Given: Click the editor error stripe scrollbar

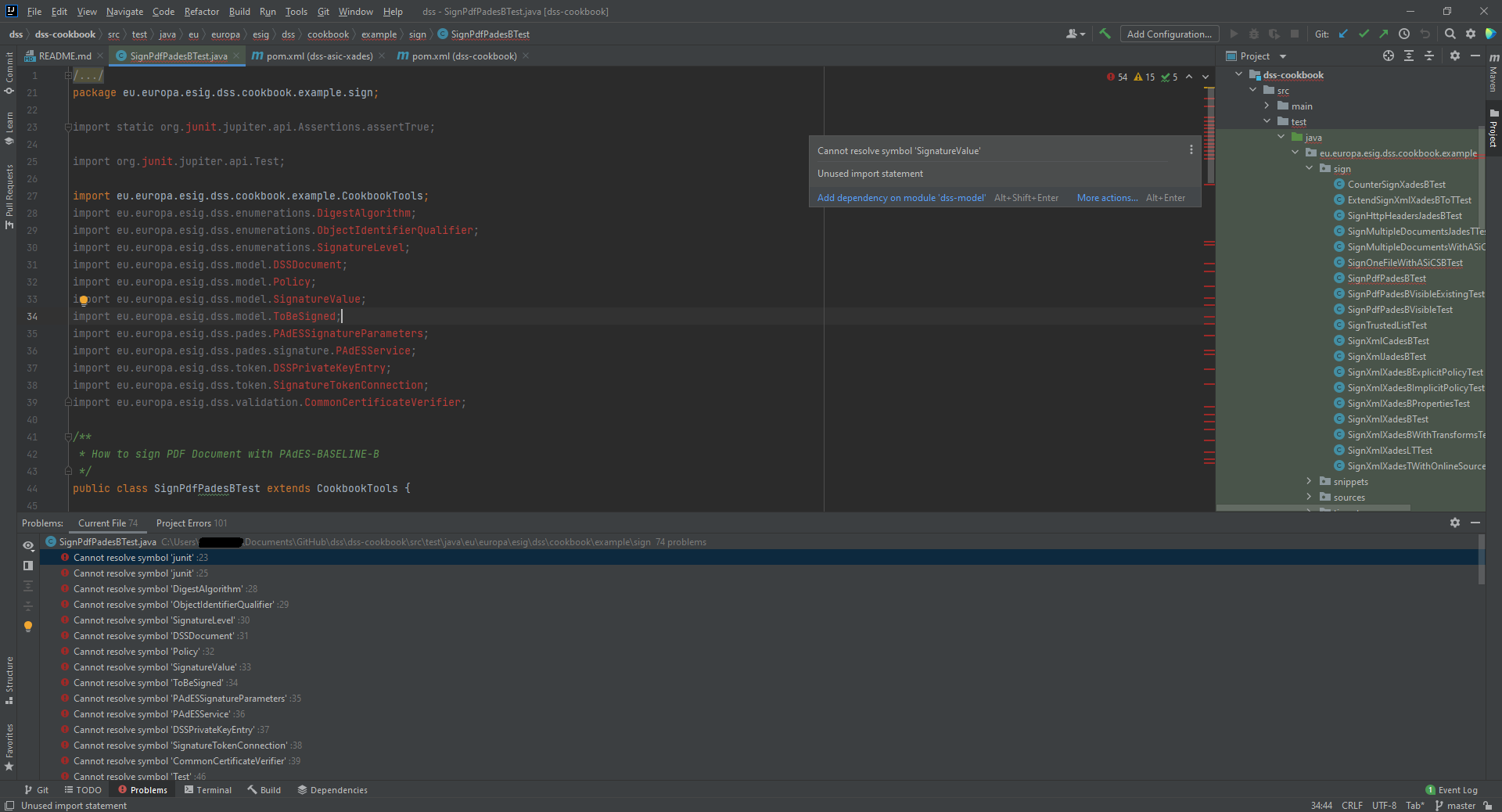Looking at the screenshot, I should click(x=1209, y=313).
